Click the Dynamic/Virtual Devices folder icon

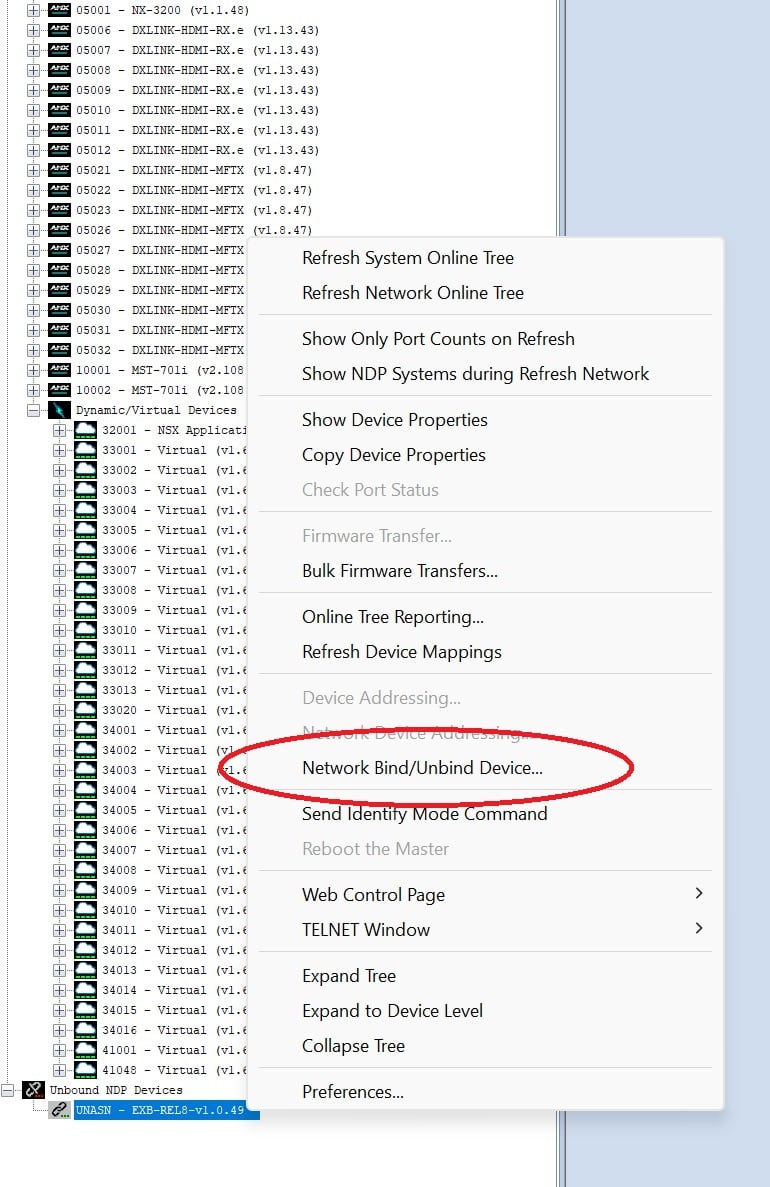59,410
